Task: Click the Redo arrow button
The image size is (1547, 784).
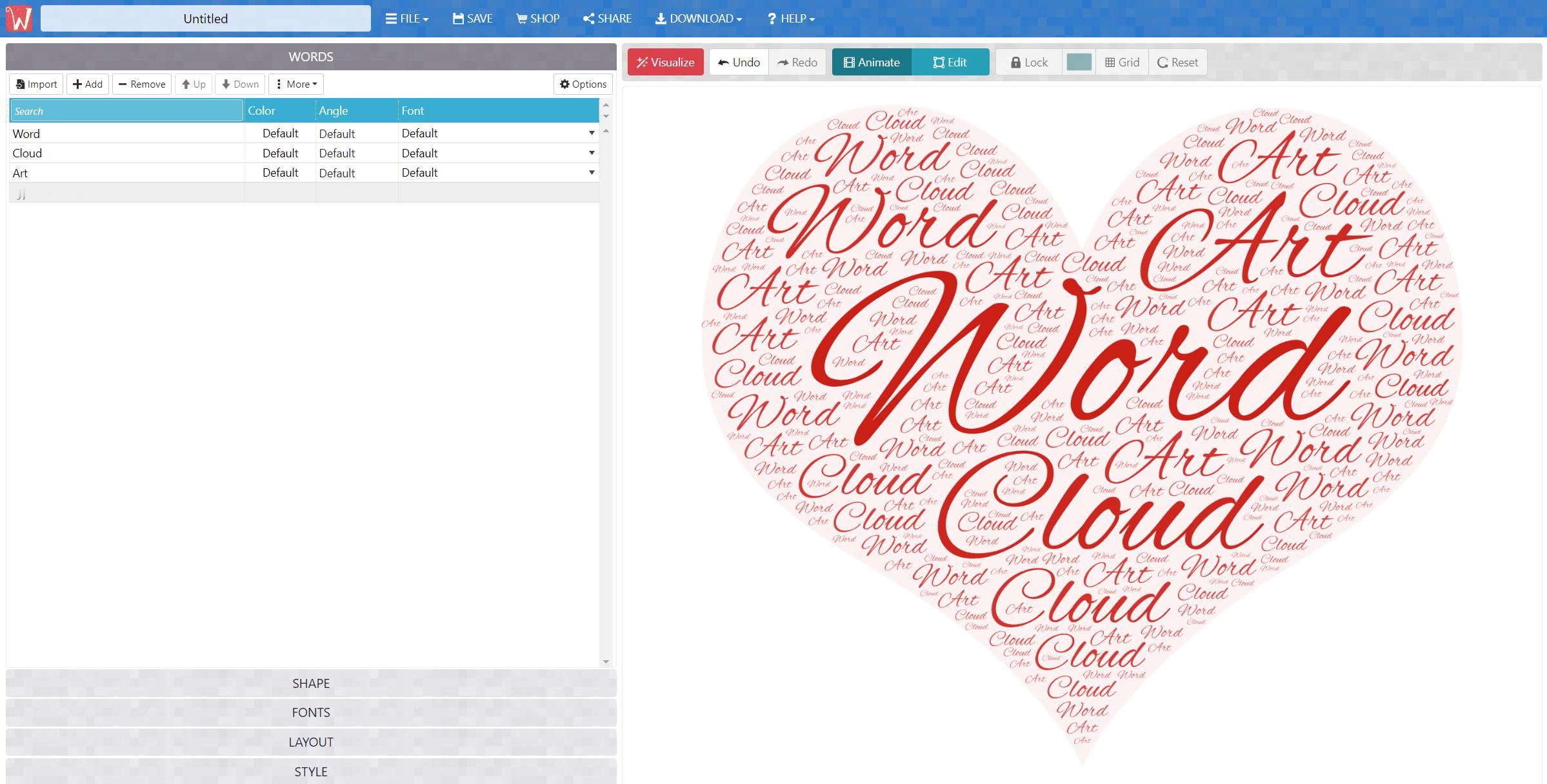Action: coord(797,63)
